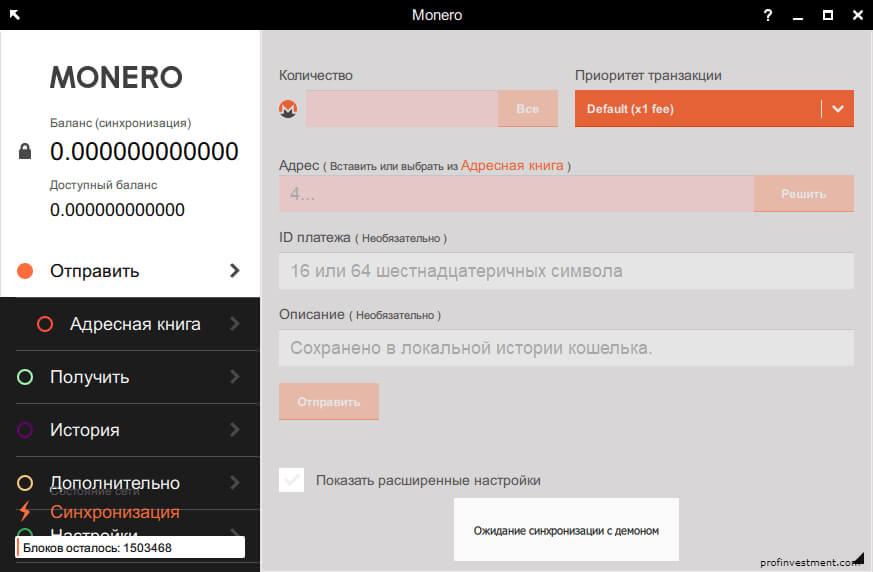The image size is (873, 572).
Task: Expand chevron on the Дополнительно row
Action: pos(234,483)
